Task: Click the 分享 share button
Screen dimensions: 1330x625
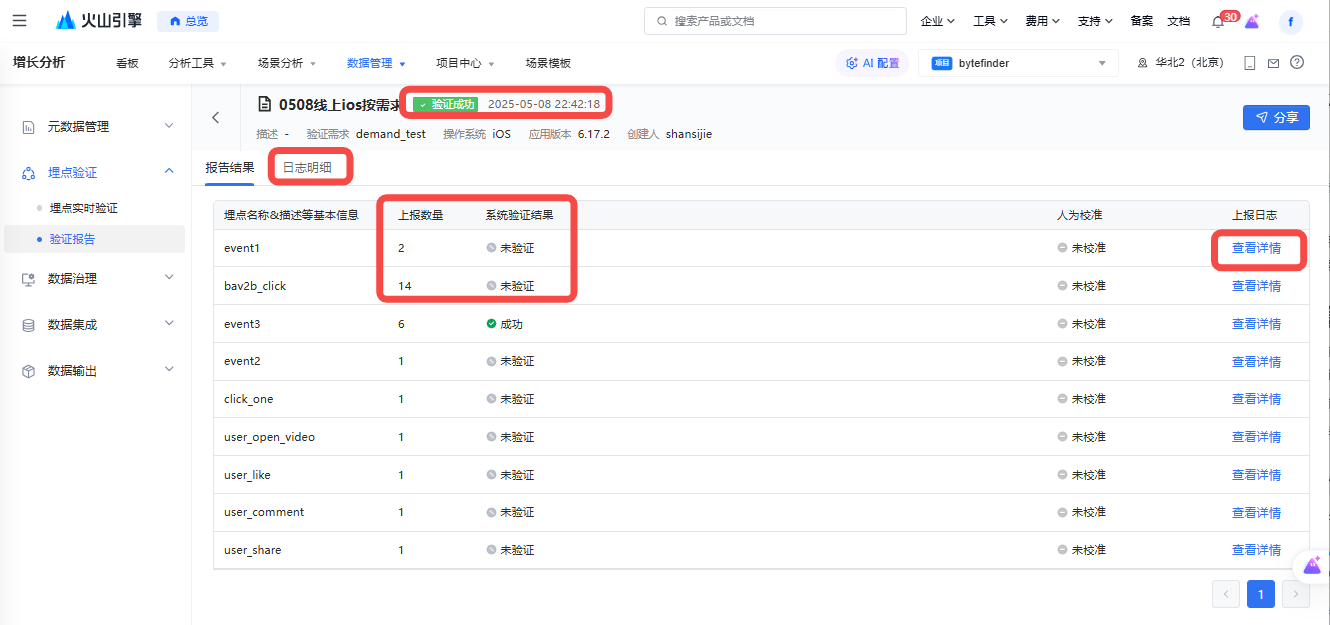Action: (1276, 117)
